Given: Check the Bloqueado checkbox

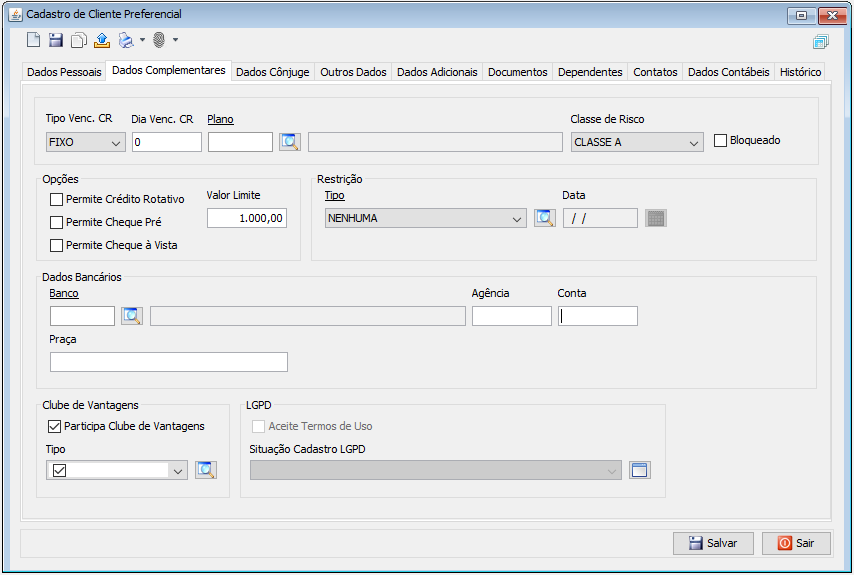Looking at the screenshot, I should [x=721, y=141].
